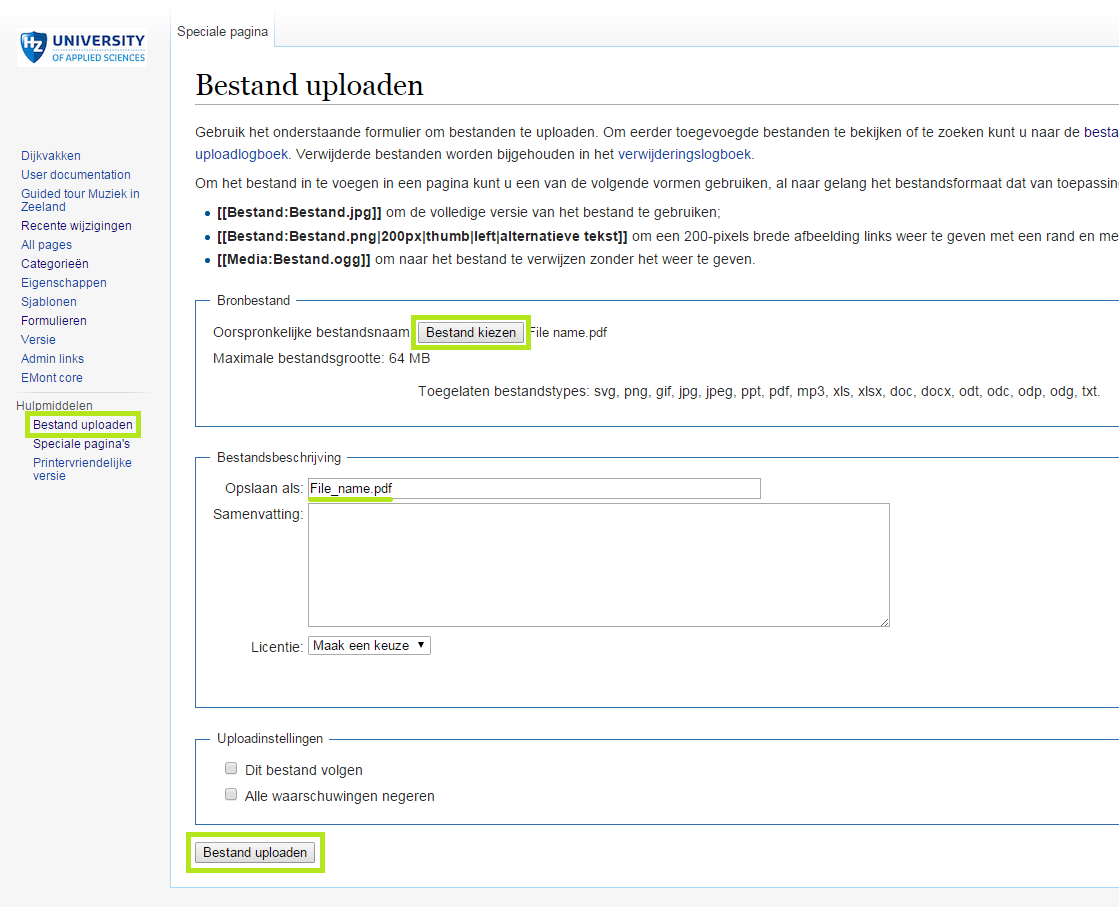The image size is (1119, 907).
Task: Click inside the Samenvatting text area
Action: [598, 565]
